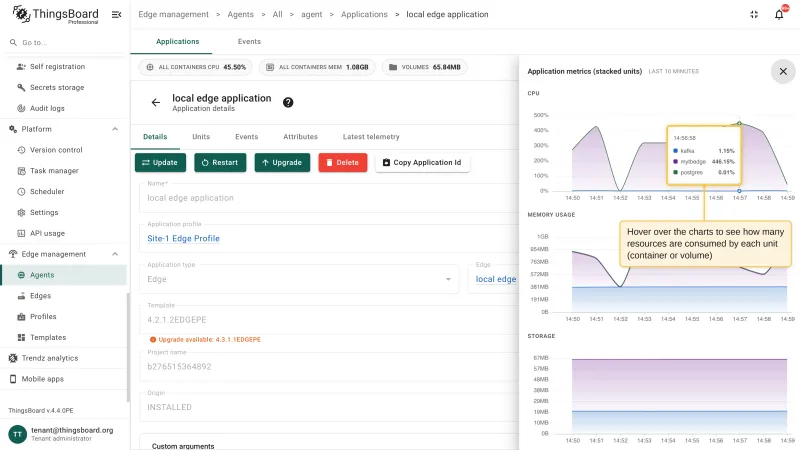Select Agents in sidebar
800x450 pixels.
[x=64, y=275]
